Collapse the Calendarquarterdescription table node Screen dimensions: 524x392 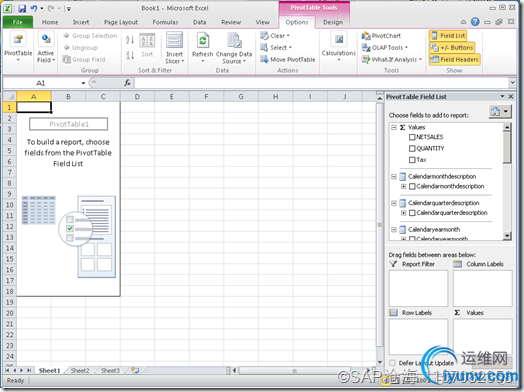point(394,203)
